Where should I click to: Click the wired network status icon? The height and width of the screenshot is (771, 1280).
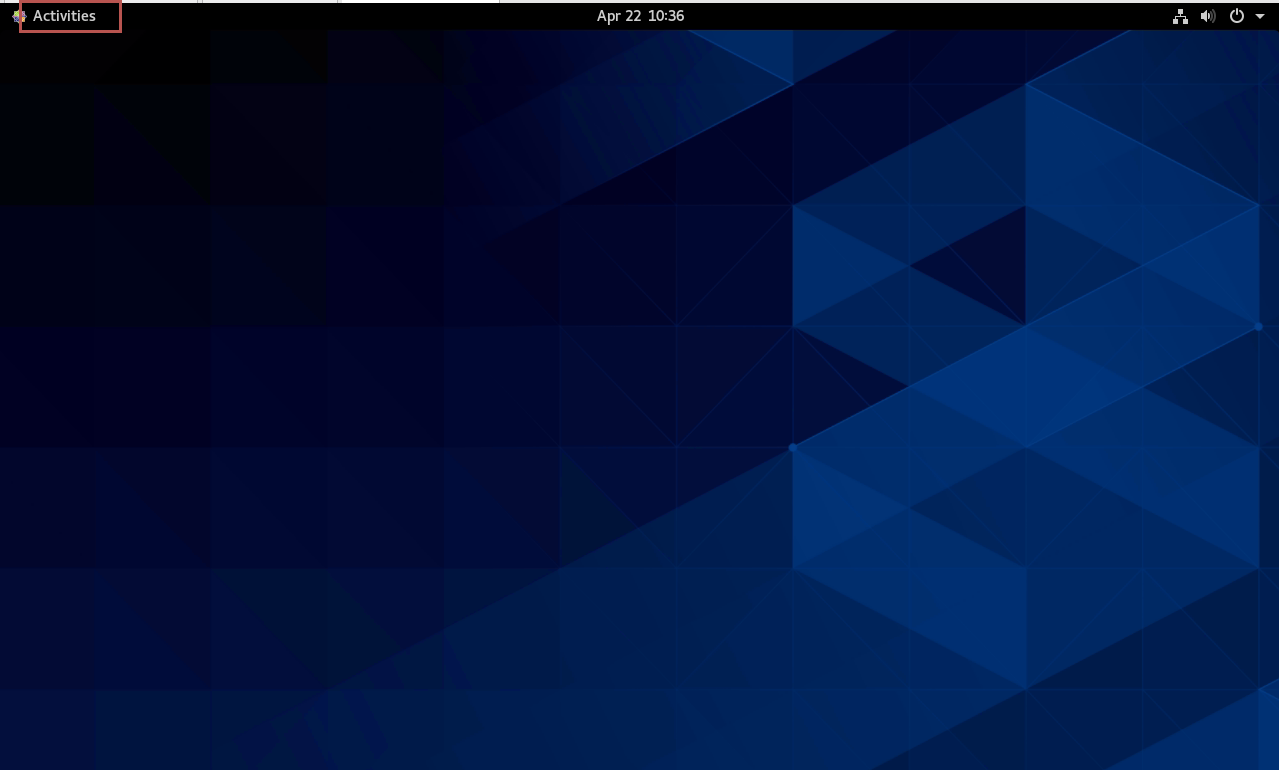click(x=1180, y=16)
